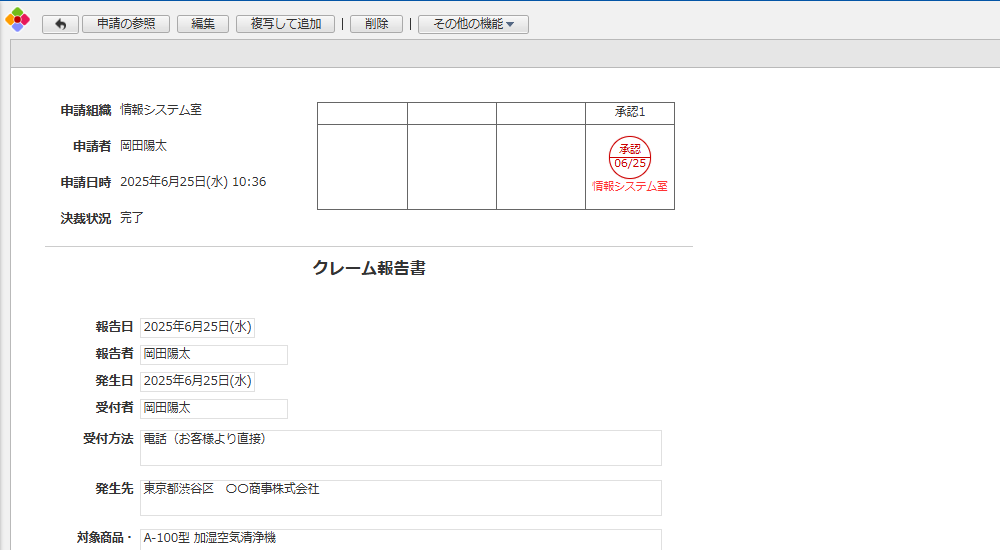Click the back arrow button
Image resolution: width=1000 pixels, height=550 pixels.
[60, 24]
